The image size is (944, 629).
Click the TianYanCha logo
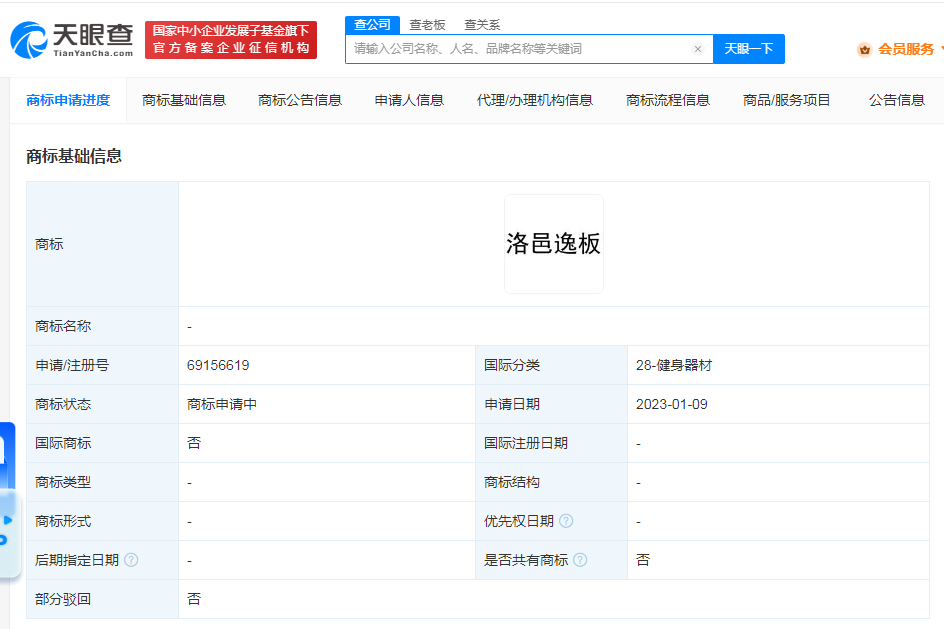tap(72, 40)
